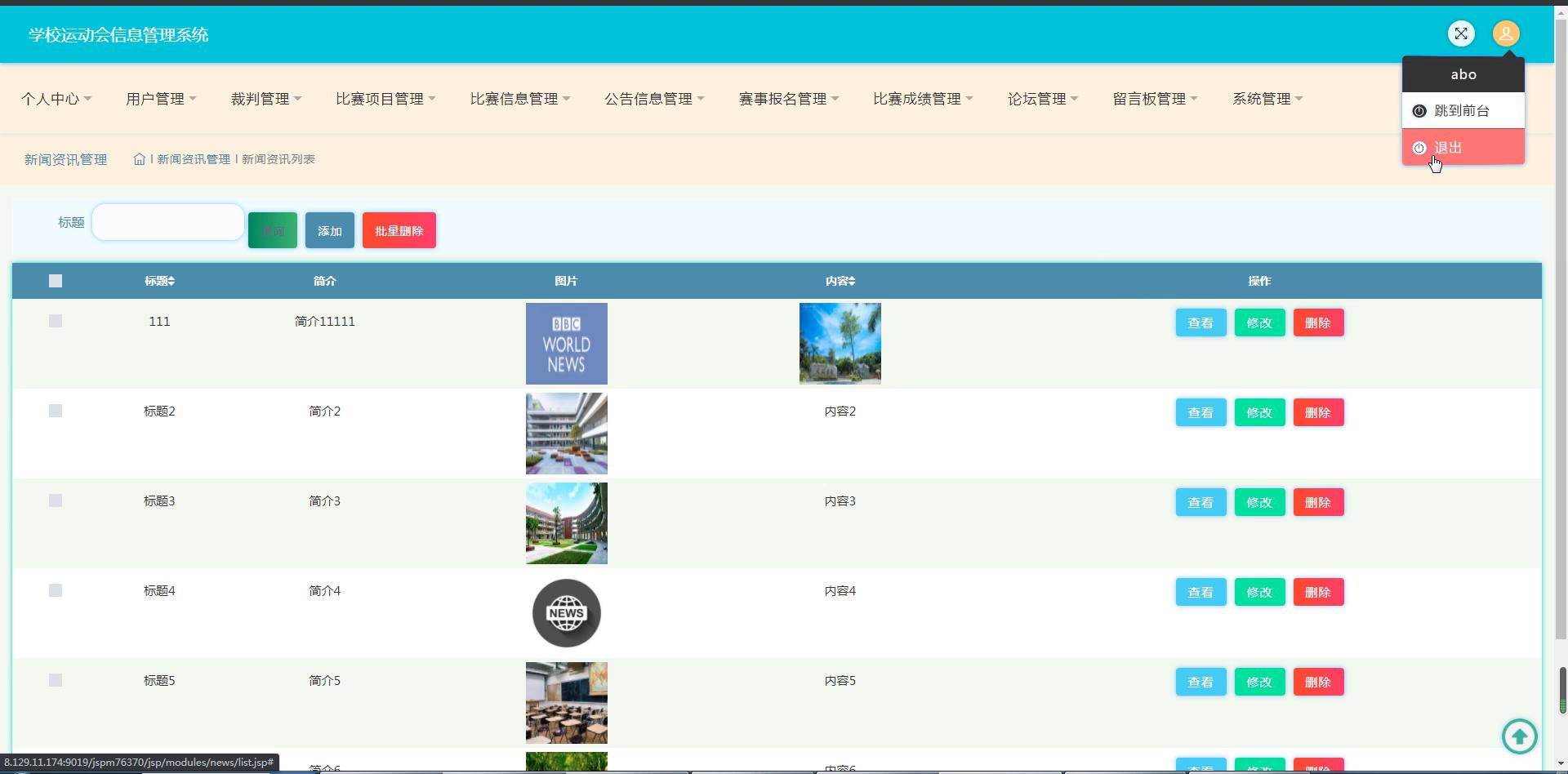Click the 添加 button

click(x=330, y=230)
